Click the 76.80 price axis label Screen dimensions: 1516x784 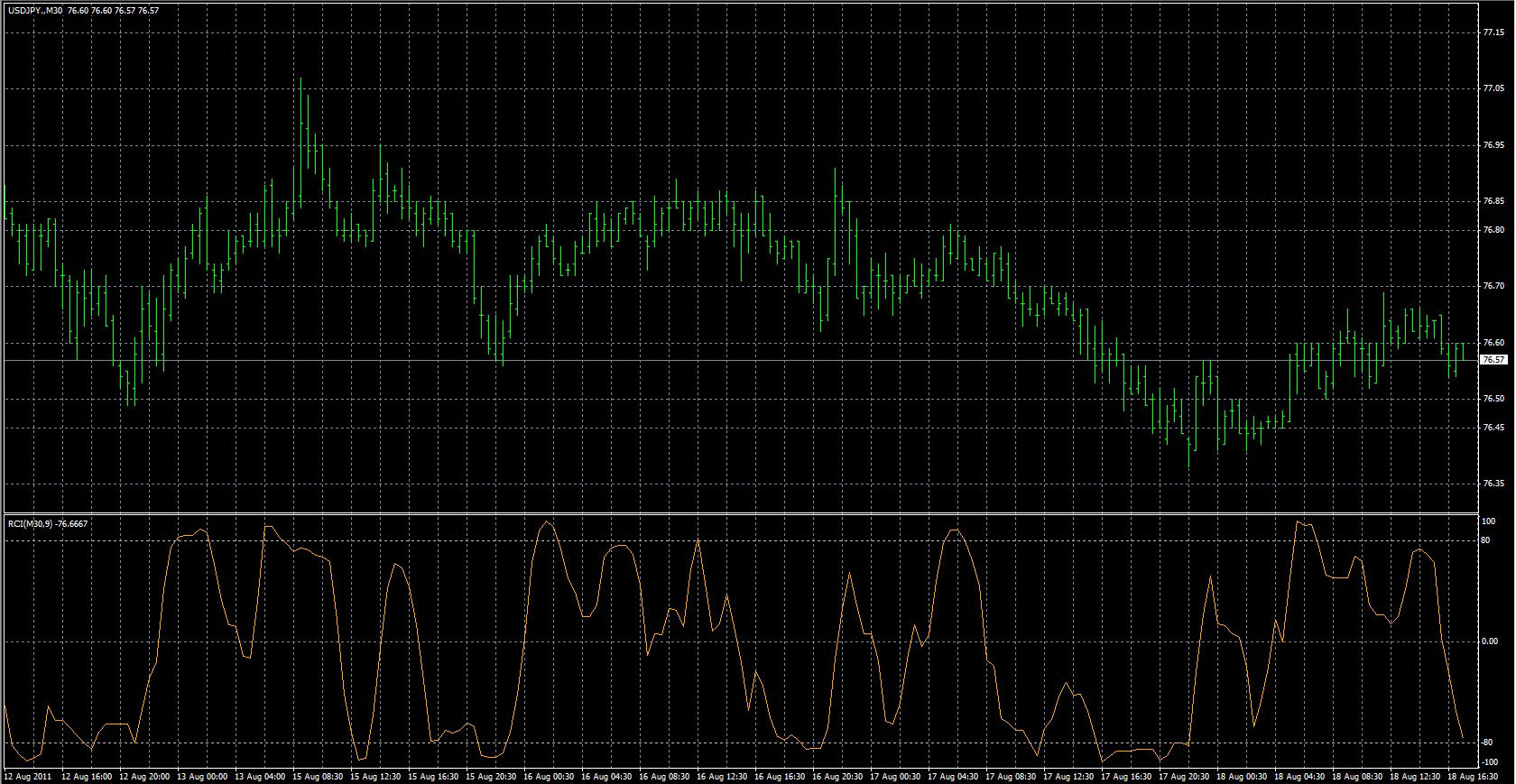[1493, 230]
